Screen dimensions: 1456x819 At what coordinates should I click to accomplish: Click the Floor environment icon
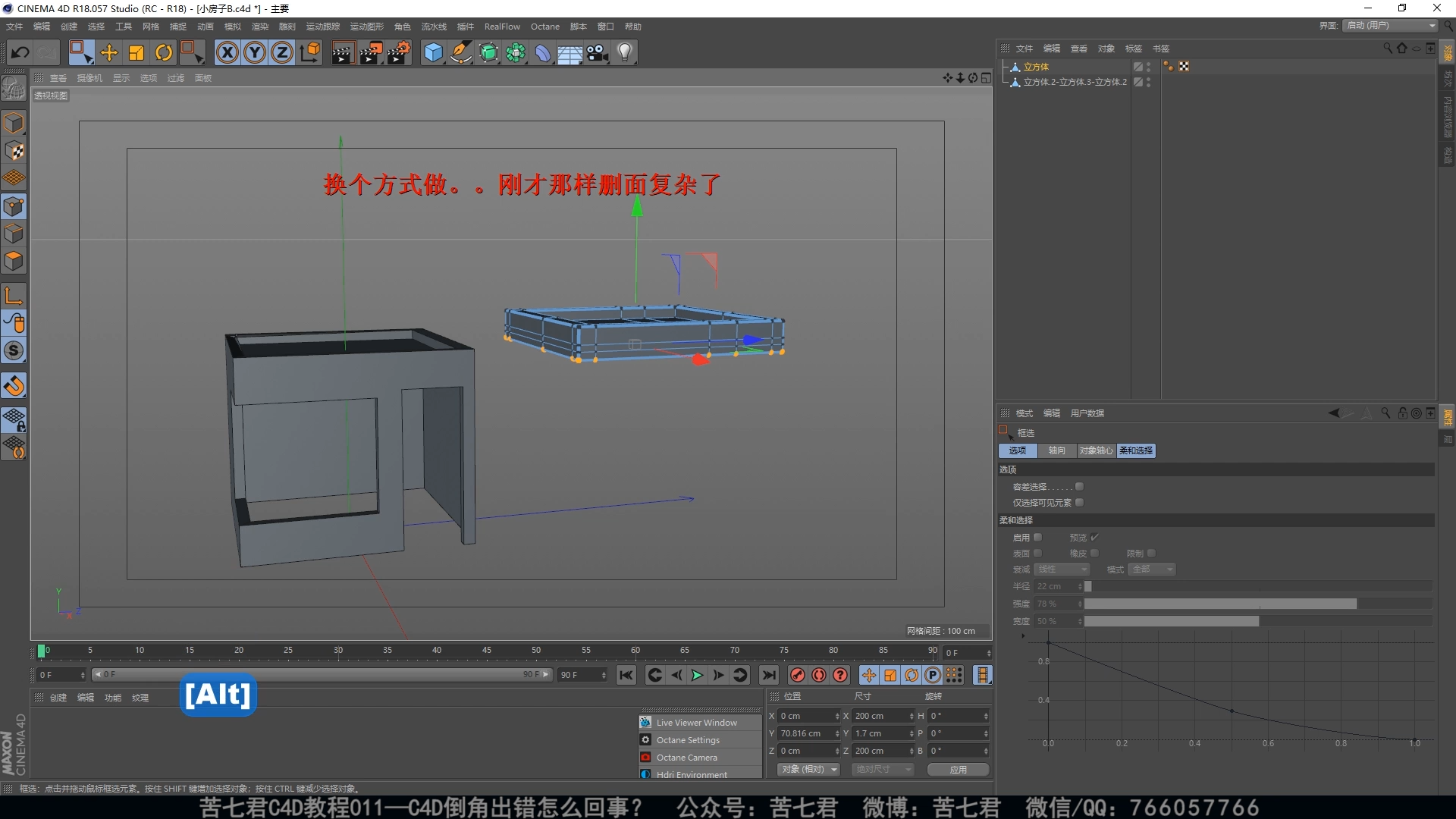click(x=570, y=52)
